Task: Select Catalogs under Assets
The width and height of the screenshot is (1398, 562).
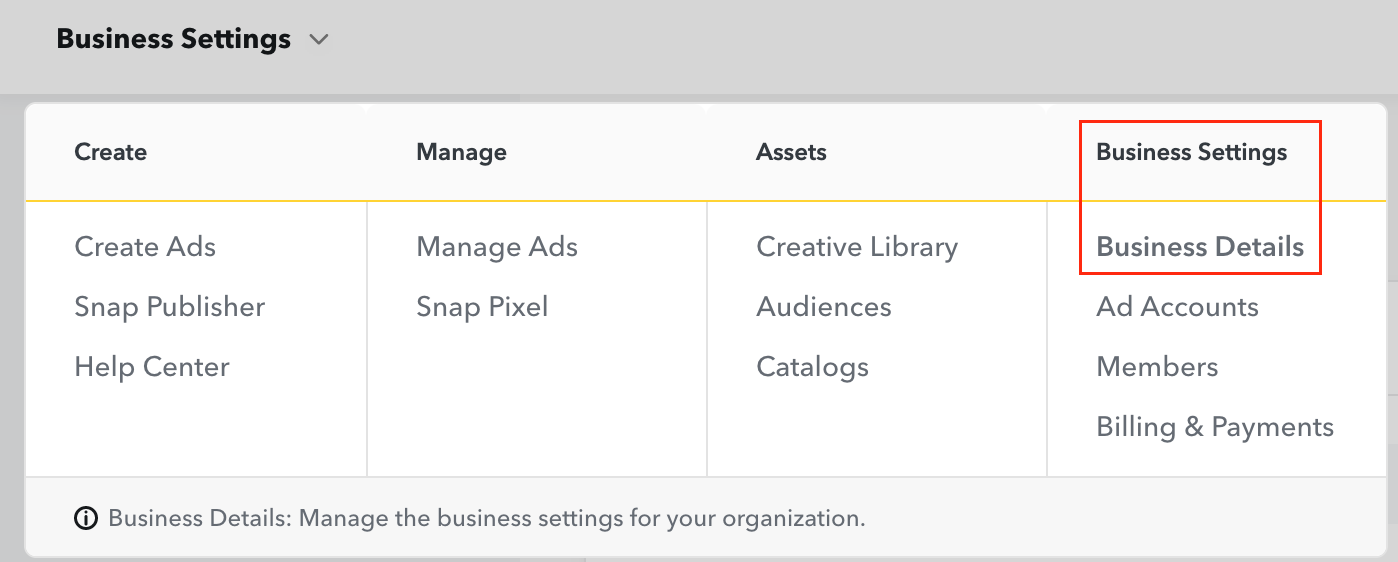Action: [x=812, y=367]
